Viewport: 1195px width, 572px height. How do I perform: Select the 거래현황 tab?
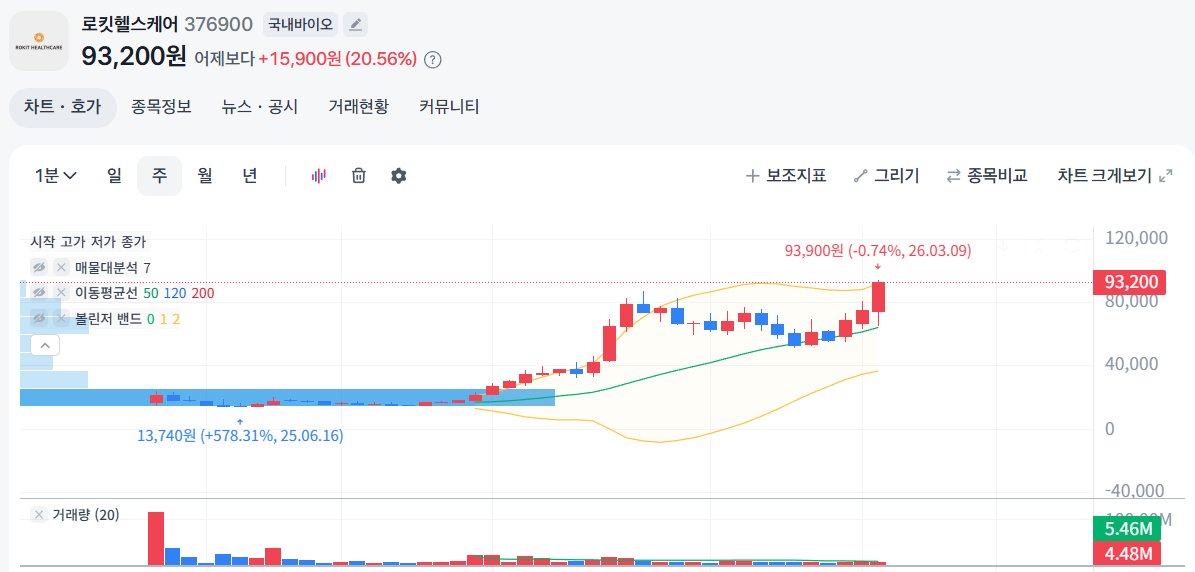[x=358, y=107]
